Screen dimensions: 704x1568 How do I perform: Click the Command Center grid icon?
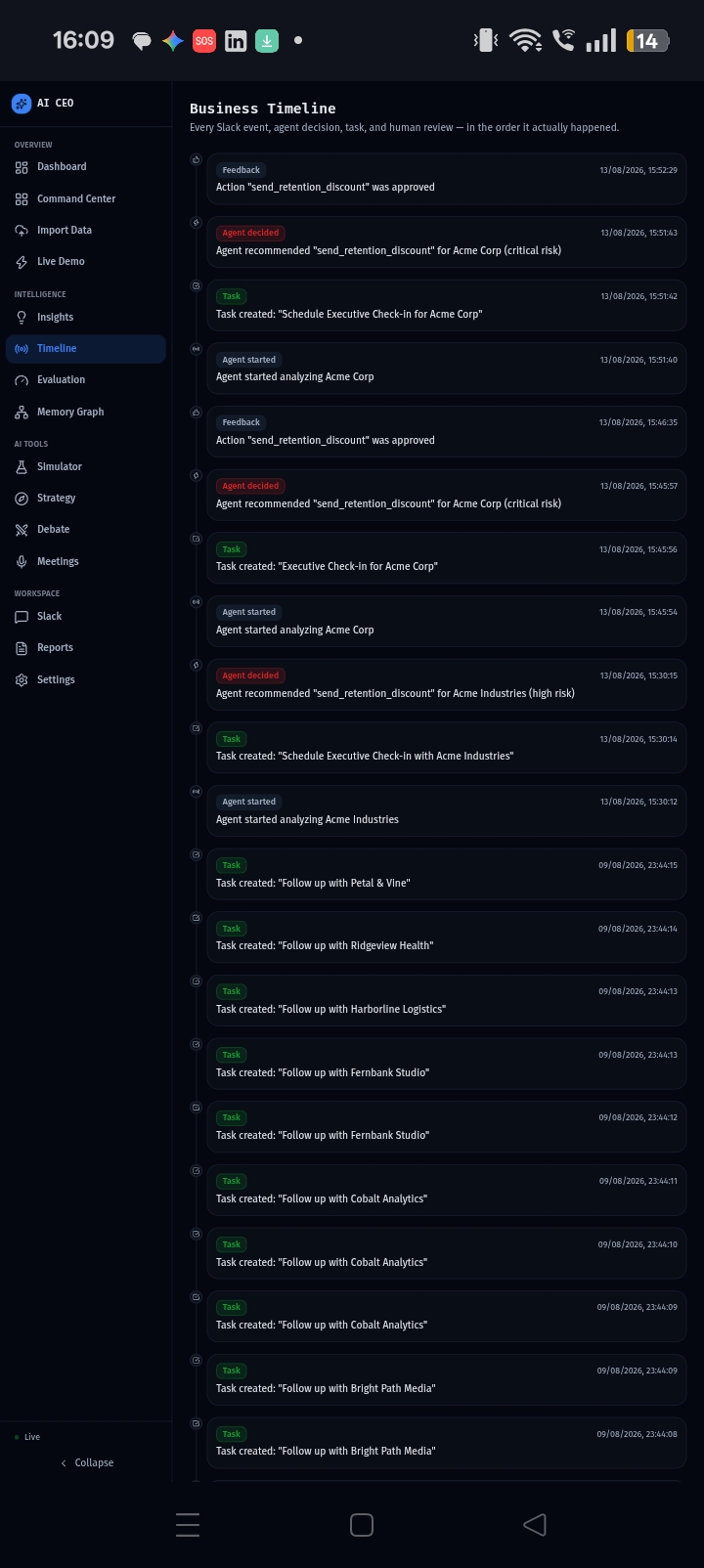[x=22, y=199]
